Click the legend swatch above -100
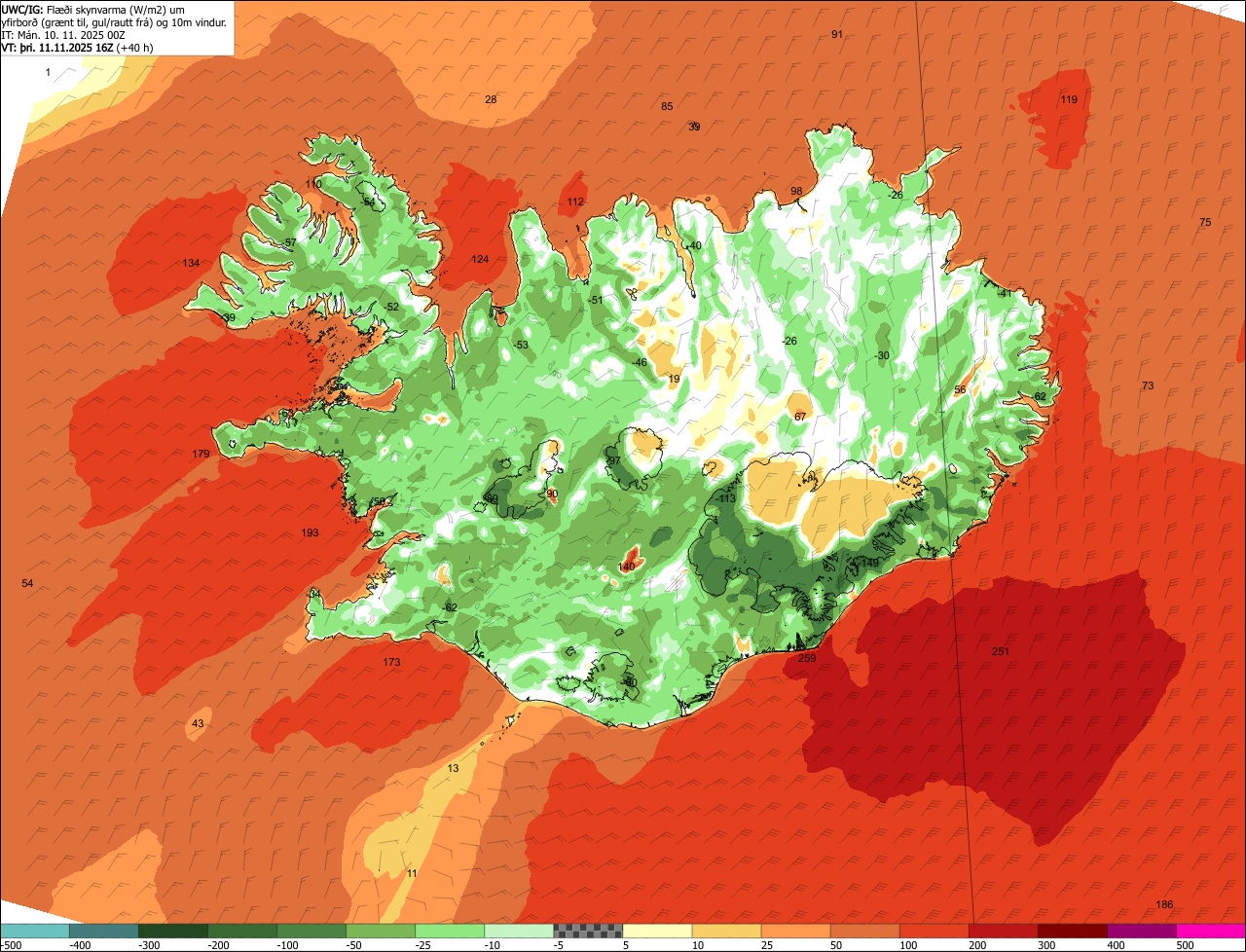 311,931
